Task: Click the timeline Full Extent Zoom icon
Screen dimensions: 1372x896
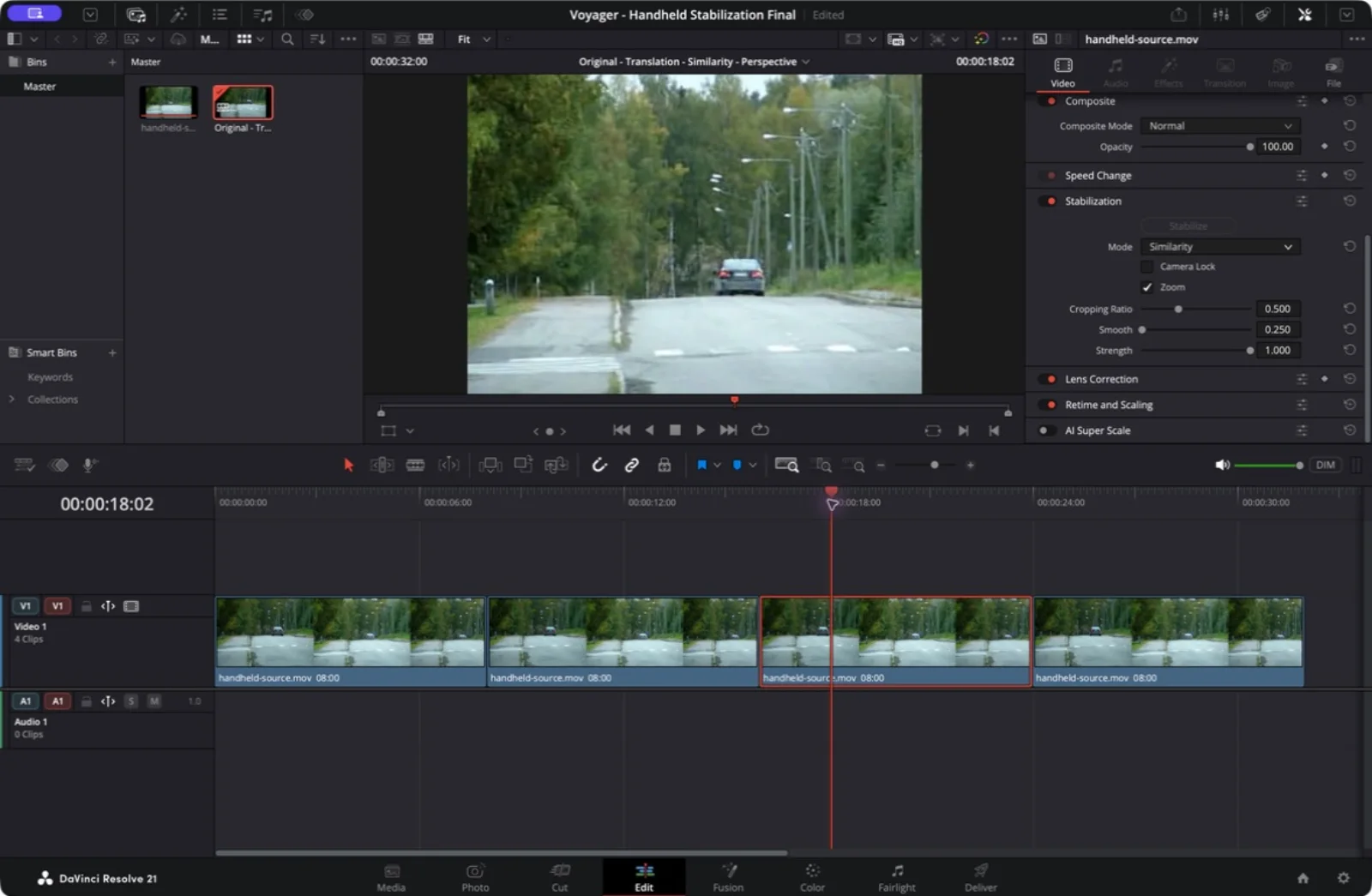Action: click(x=786, y=465)
